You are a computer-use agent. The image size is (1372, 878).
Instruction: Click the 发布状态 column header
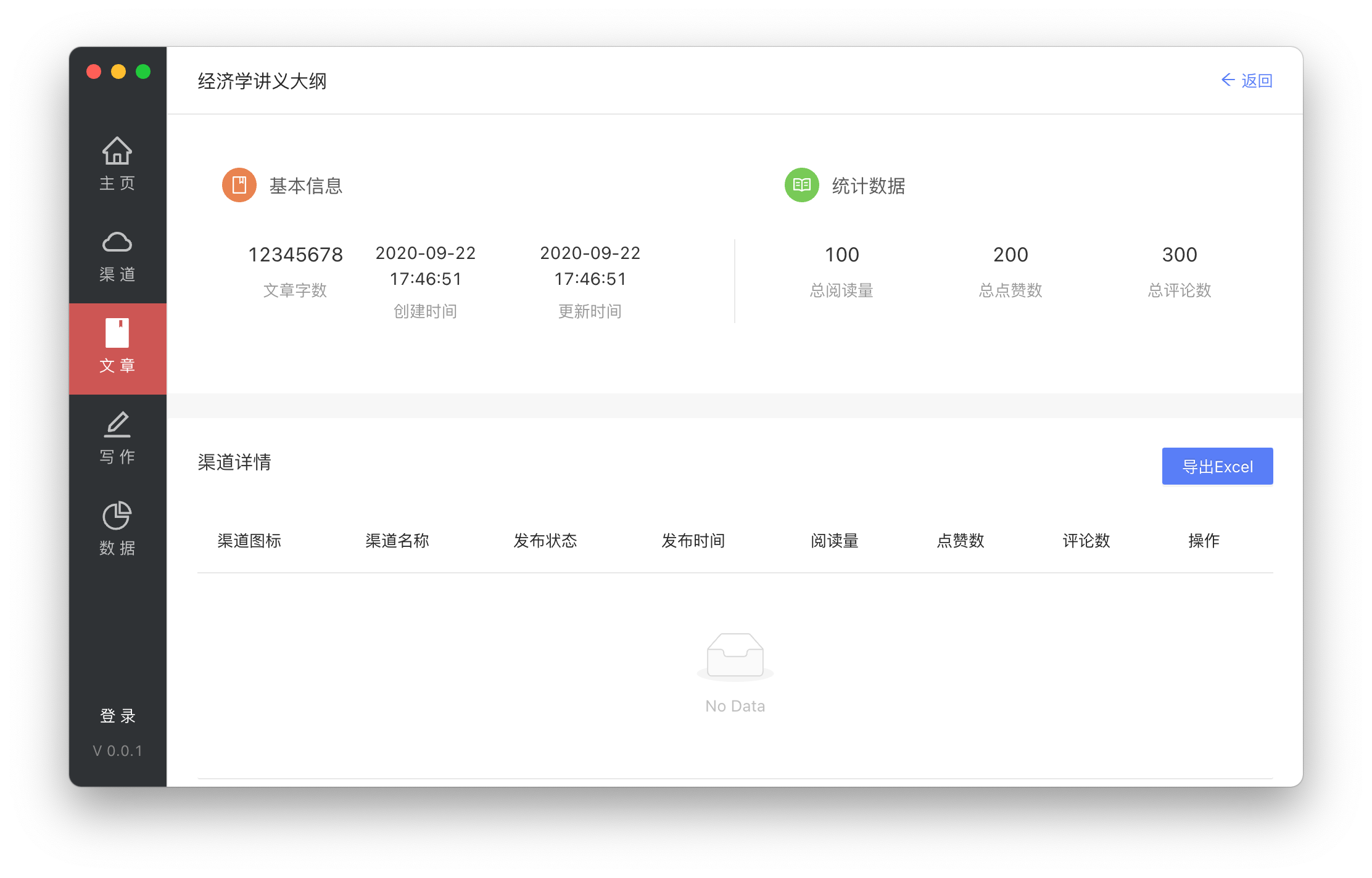click(545, 541)
